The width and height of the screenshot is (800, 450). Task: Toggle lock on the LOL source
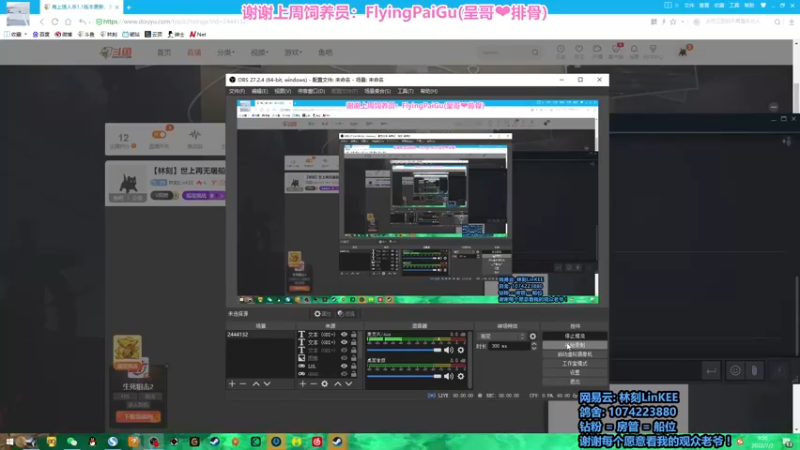(354, 366)
